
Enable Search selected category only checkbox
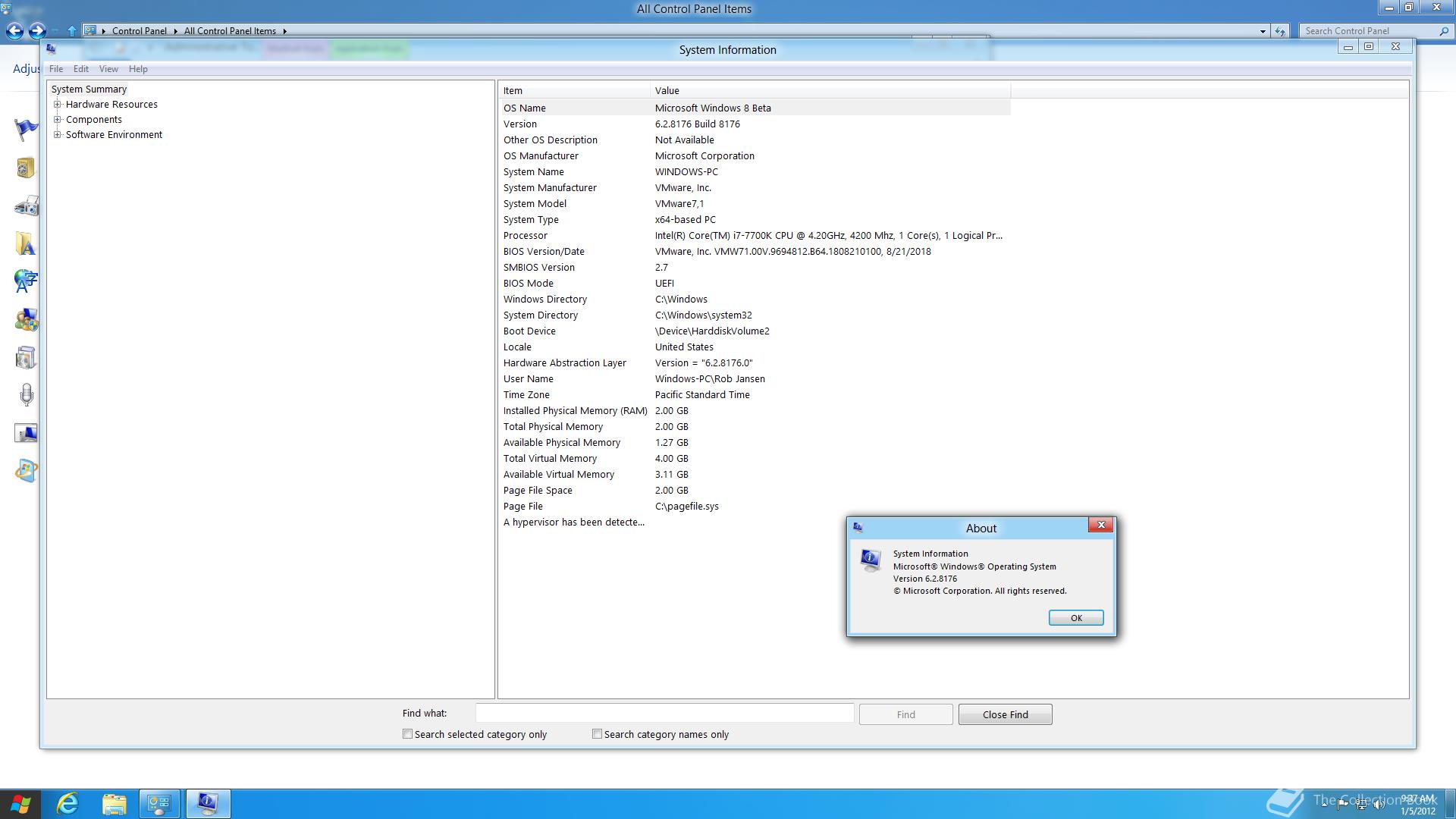[x=407, y=733]
